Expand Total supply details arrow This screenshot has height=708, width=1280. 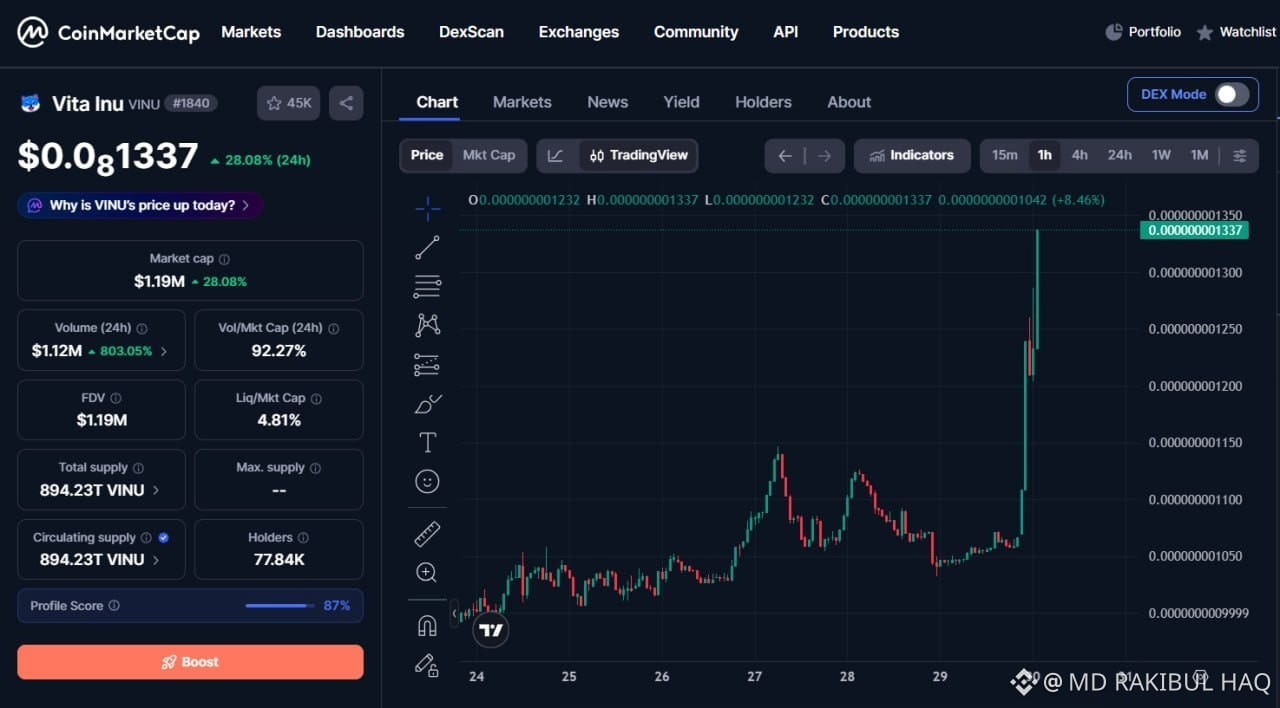click(x=156, y=490)
